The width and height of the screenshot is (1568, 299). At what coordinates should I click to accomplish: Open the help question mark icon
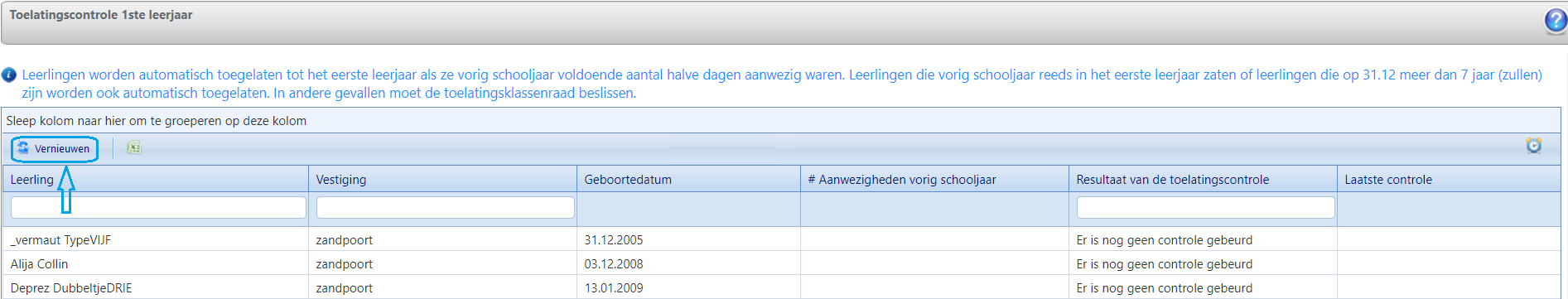click(x=1556, y=22)
